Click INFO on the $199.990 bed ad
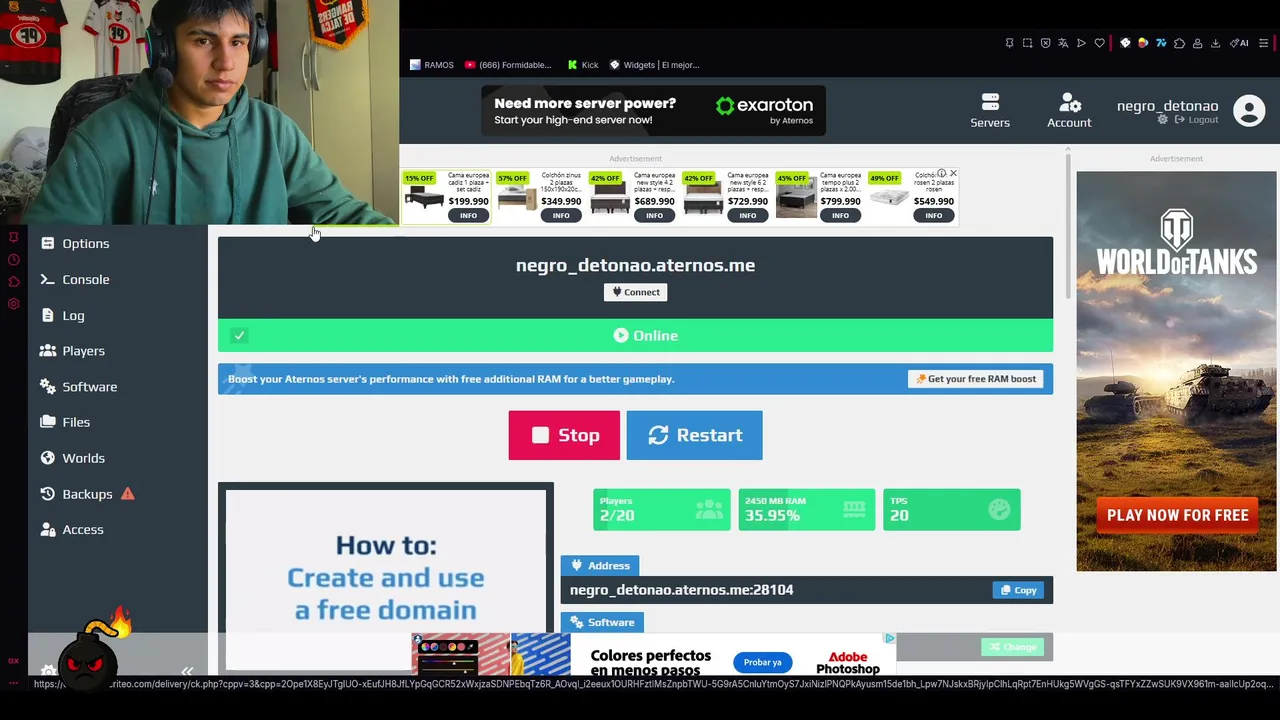Screen dimensions: 1280x720 click(x=468, y=215)
